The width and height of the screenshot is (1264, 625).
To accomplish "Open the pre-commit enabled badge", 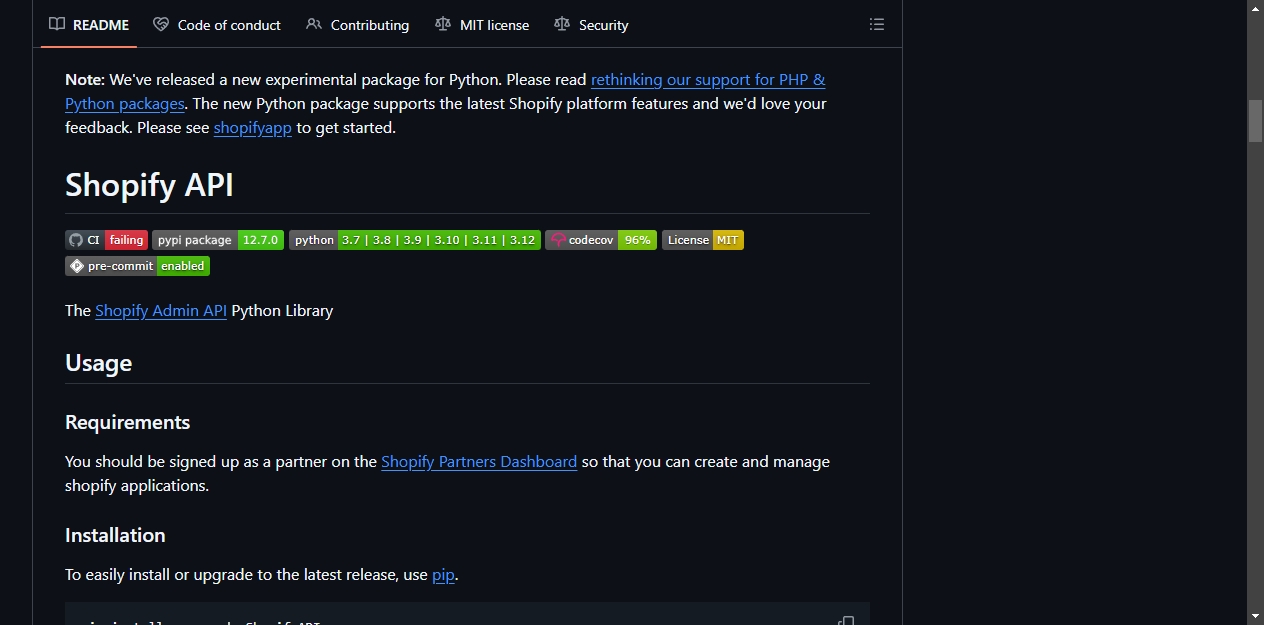I will point(137,266).
